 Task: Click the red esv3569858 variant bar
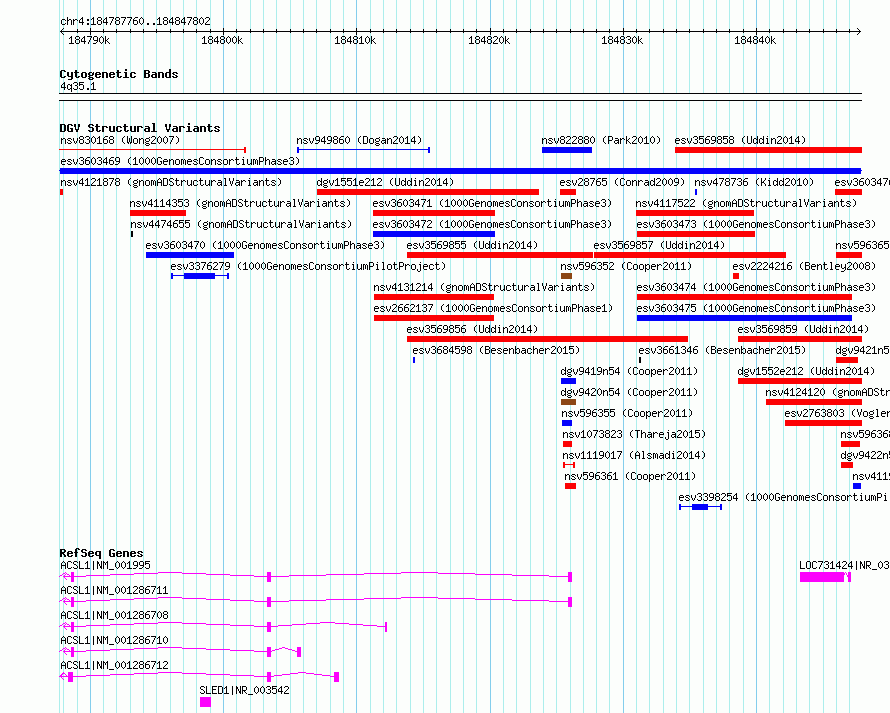point(769,150)
